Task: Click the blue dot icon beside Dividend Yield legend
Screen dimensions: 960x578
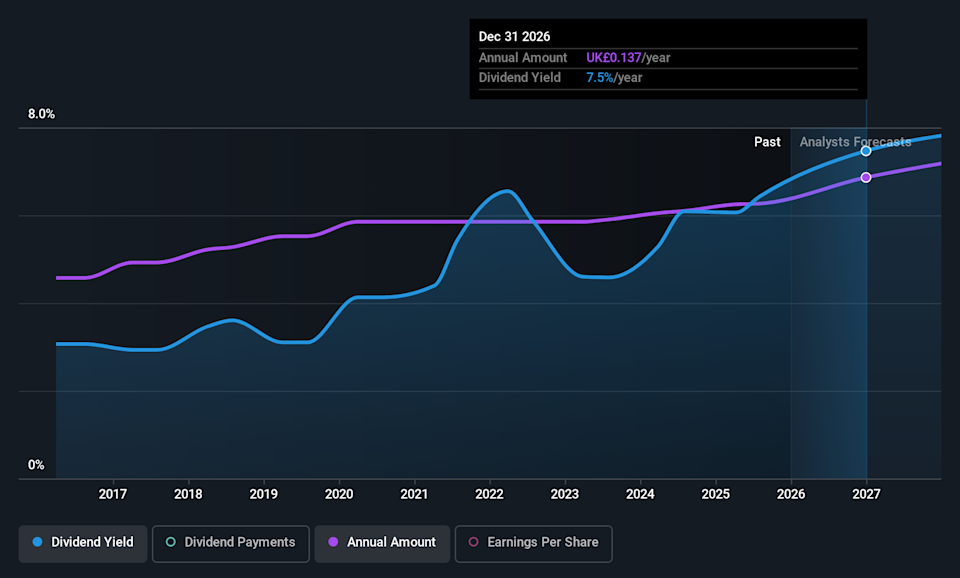Action: click(x=37, y=542)
